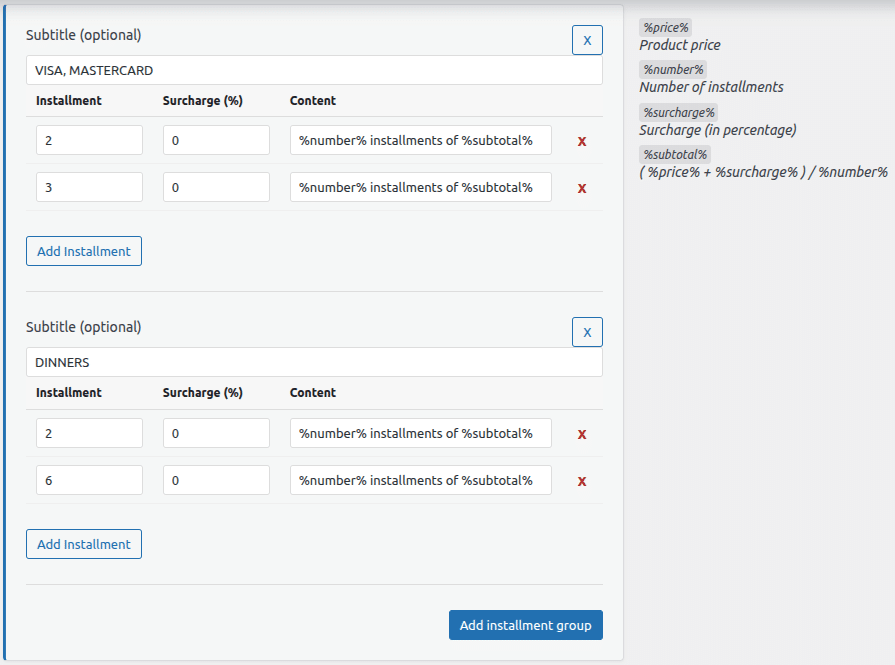The width and height of the screenshot is (895, 665).
Task: Delete the 3-installment row under VISA, MASTERCARD
Action: [x=582, y=188]
